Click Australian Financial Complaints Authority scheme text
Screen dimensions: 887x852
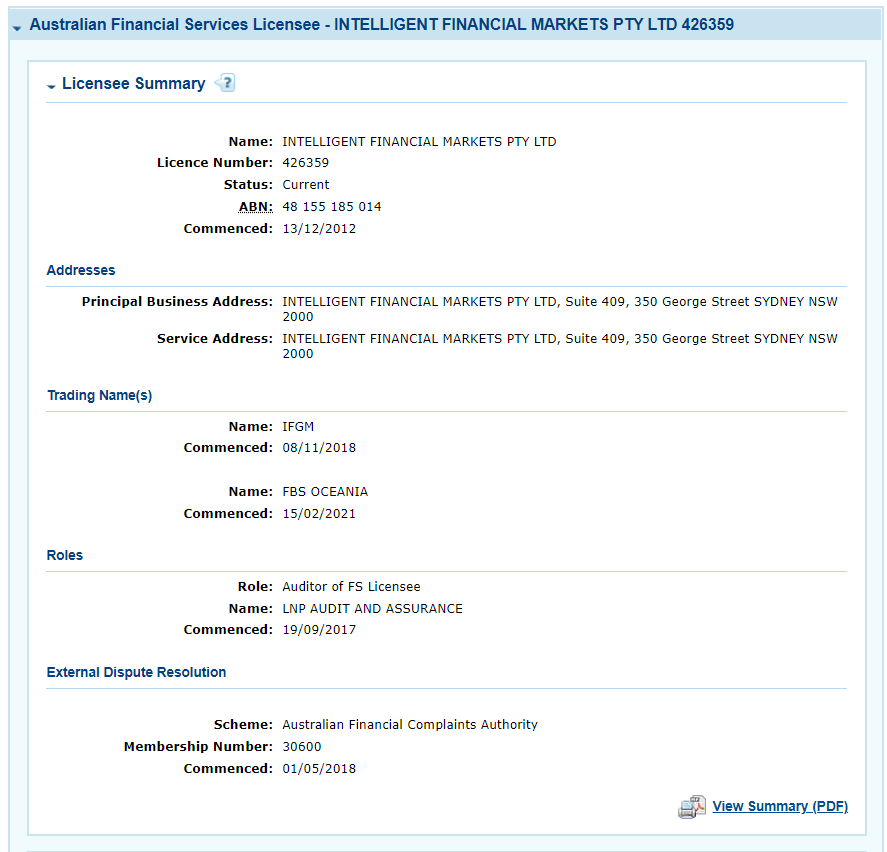coord(409,725)
